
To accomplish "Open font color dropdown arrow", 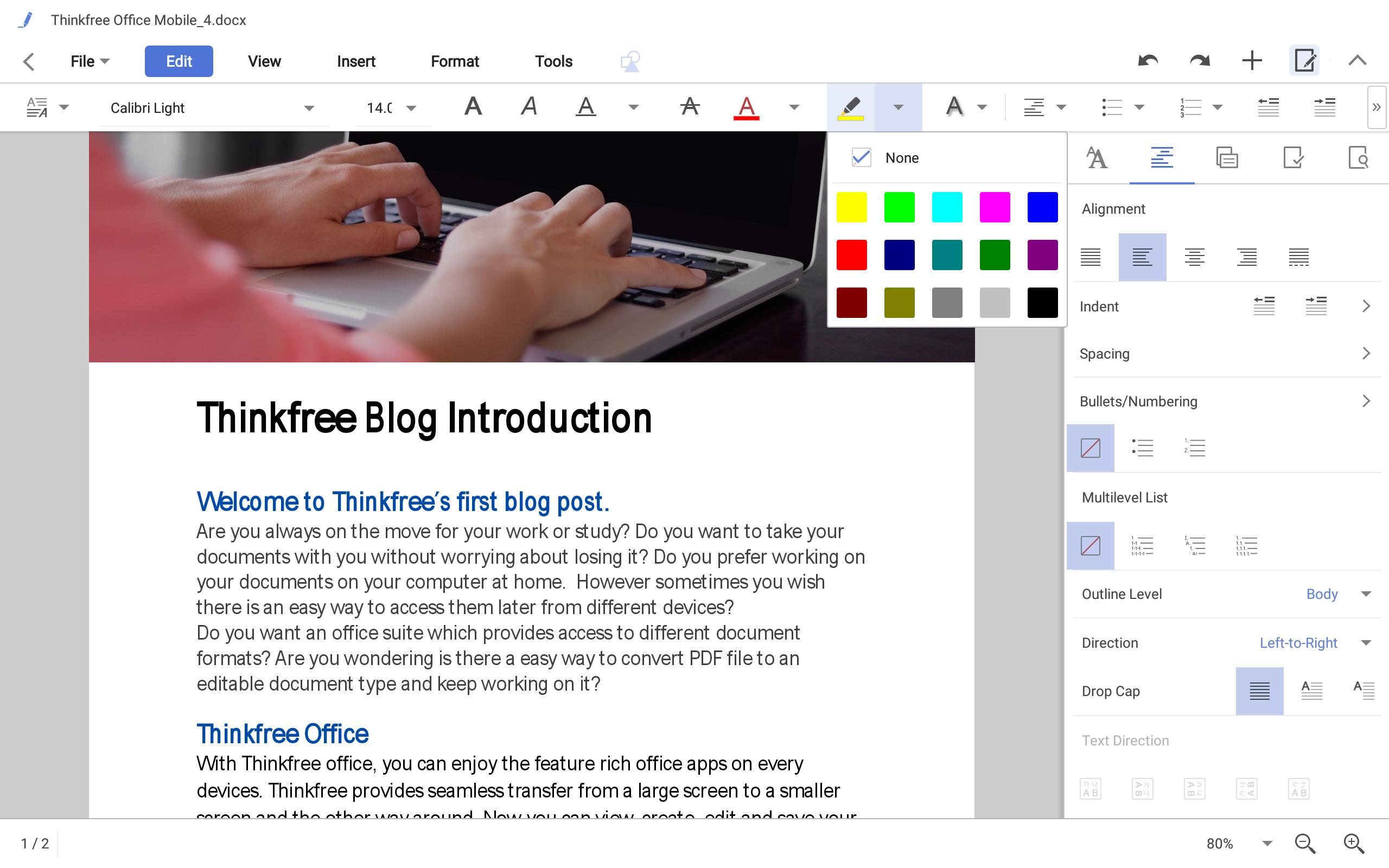I will (794, 107).
